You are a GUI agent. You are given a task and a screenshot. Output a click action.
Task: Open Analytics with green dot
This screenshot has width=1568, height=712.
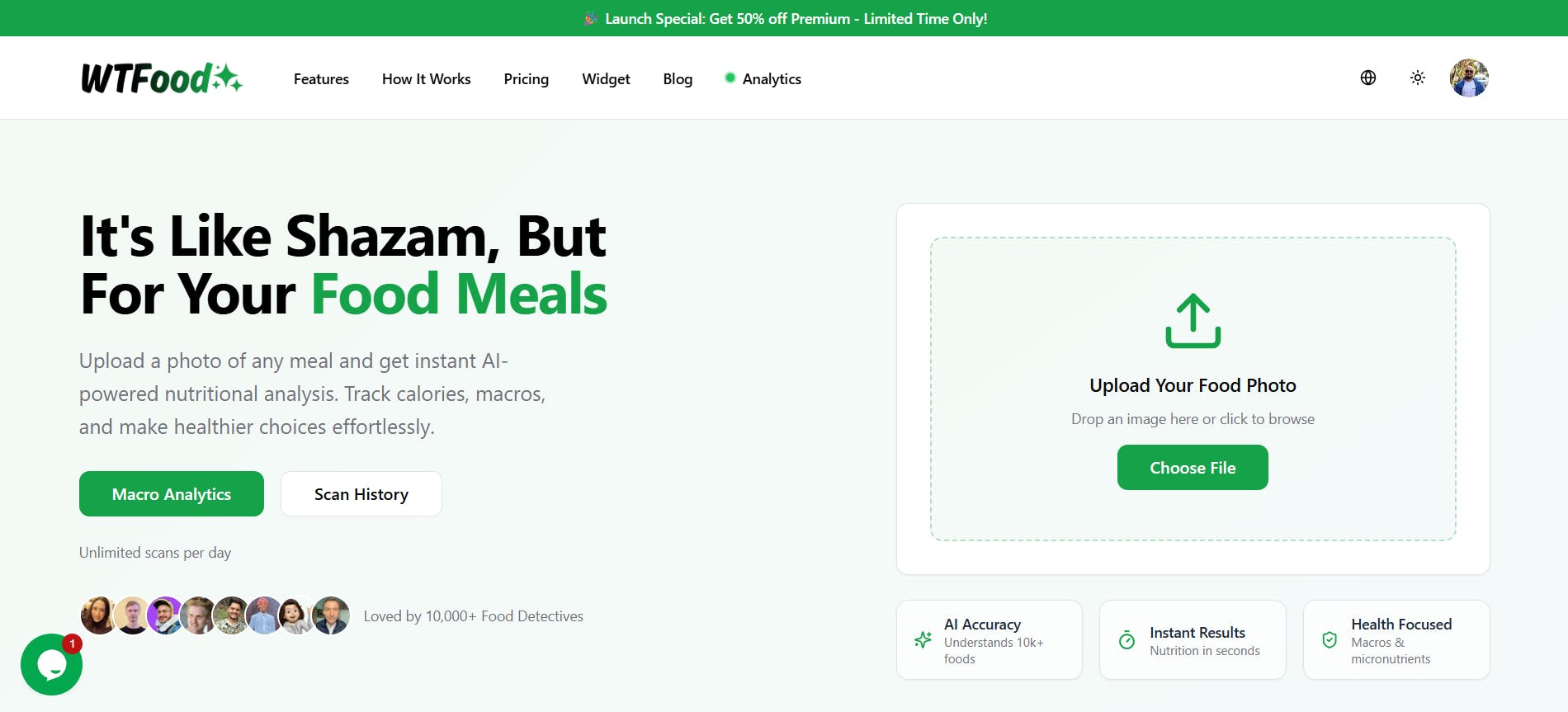click(763, 79)
